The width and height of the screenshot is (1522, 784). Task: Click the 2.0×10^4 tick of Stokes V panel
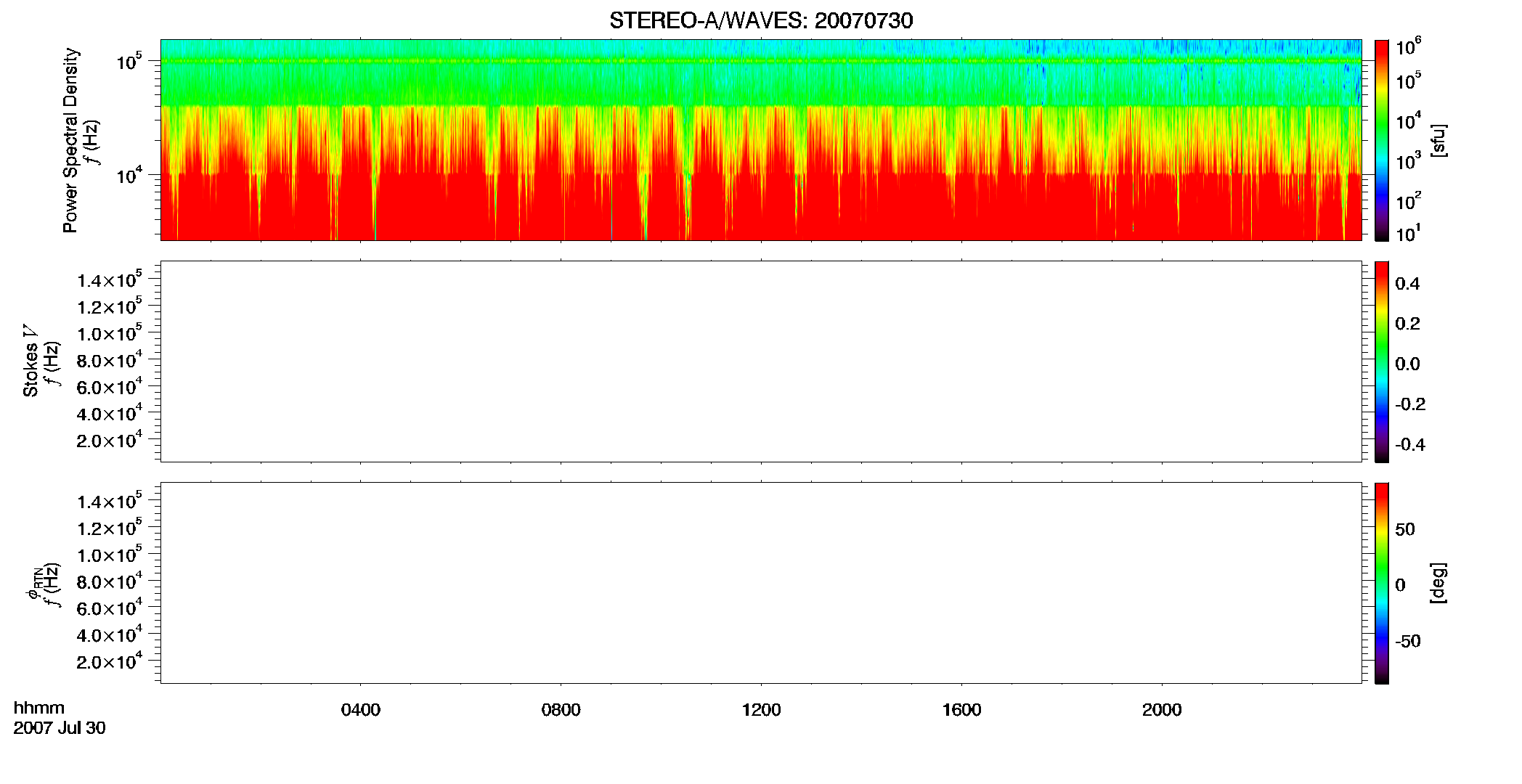click(x=110, y=440)
